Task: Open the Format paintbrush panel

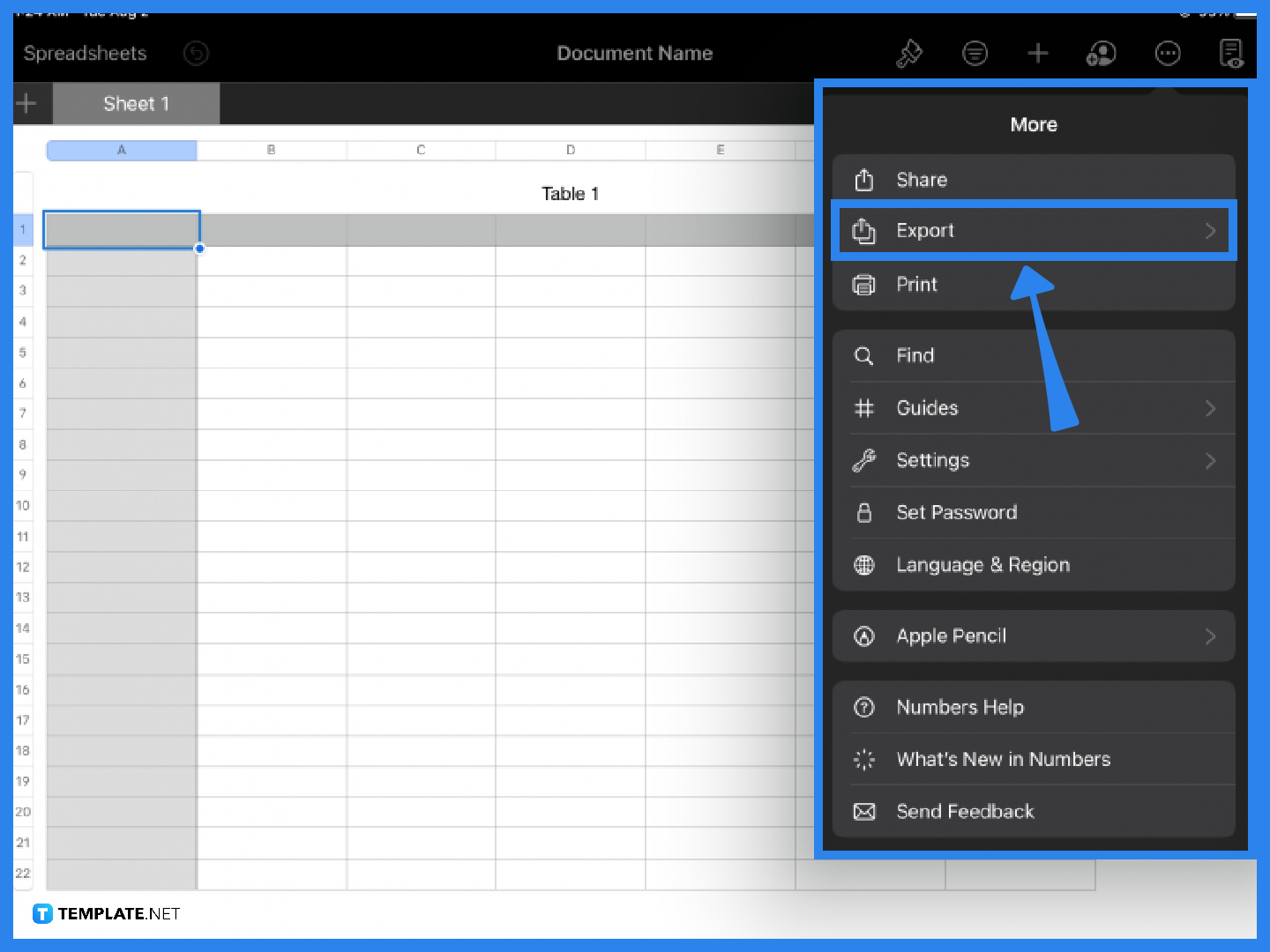Action: [x=909, y=53]
